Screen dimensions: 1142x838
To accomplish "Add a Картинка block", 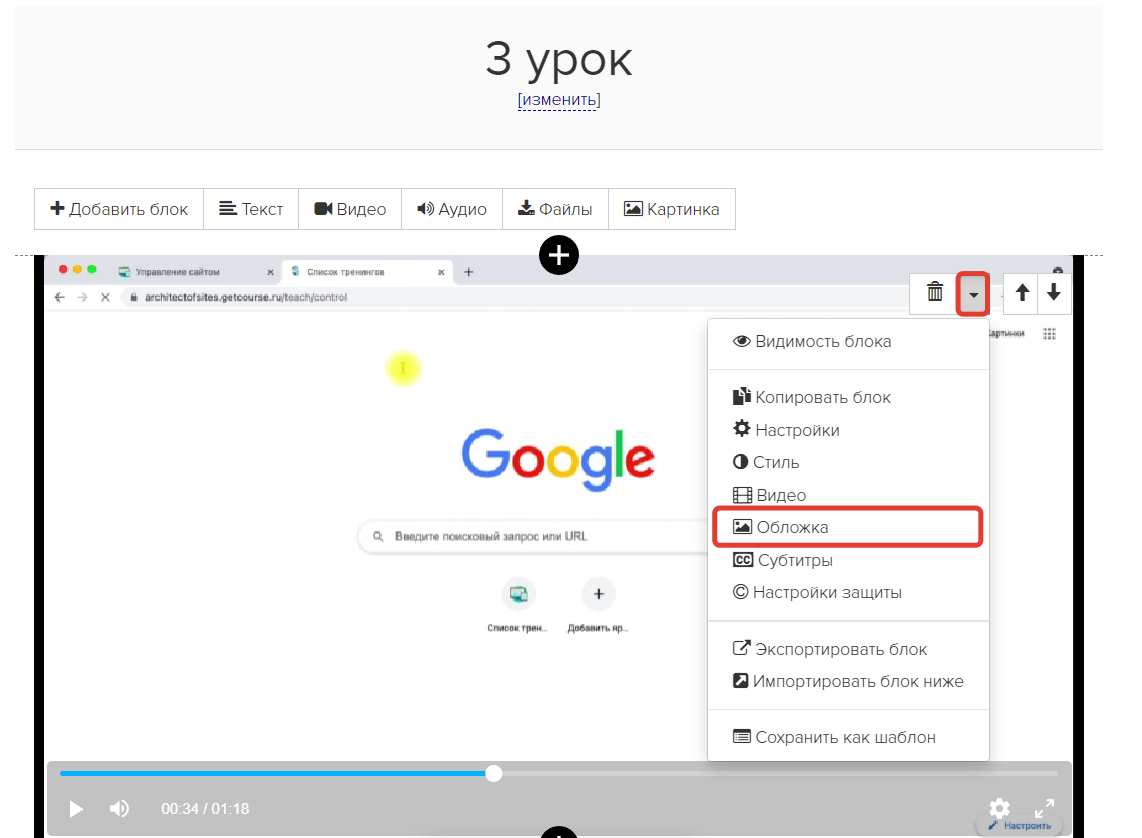I will pos(672,209).
